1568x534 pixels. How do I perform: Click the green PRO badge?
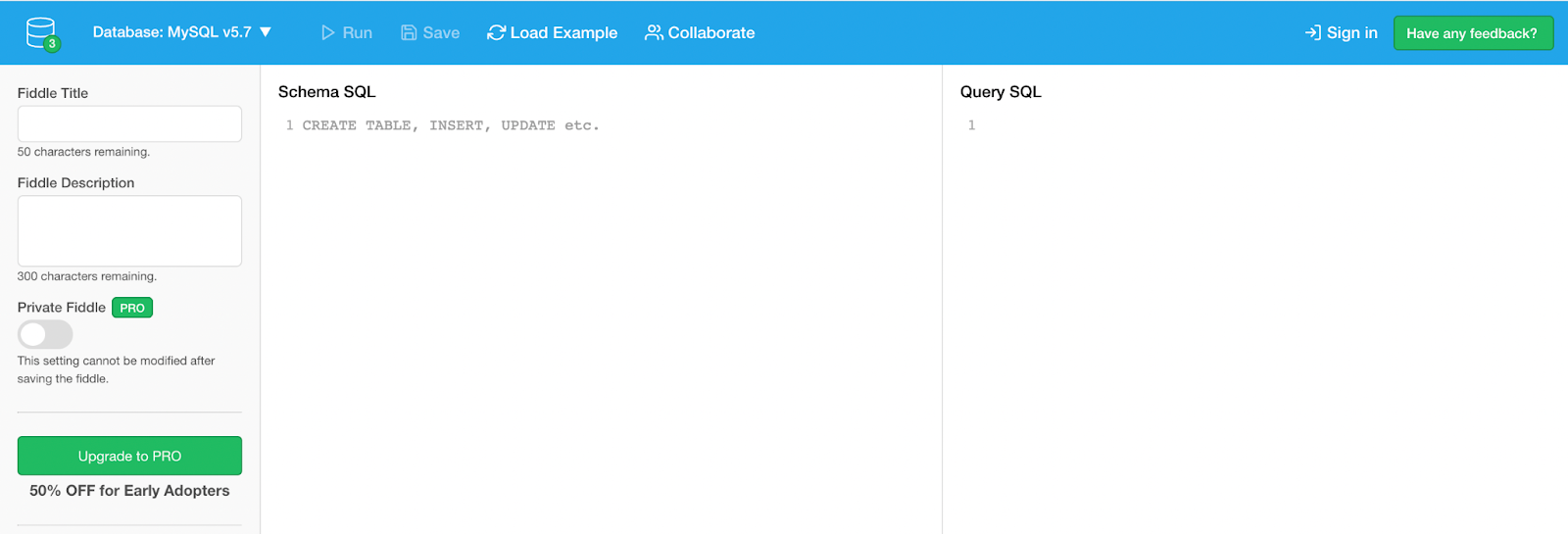coord(132,308)
